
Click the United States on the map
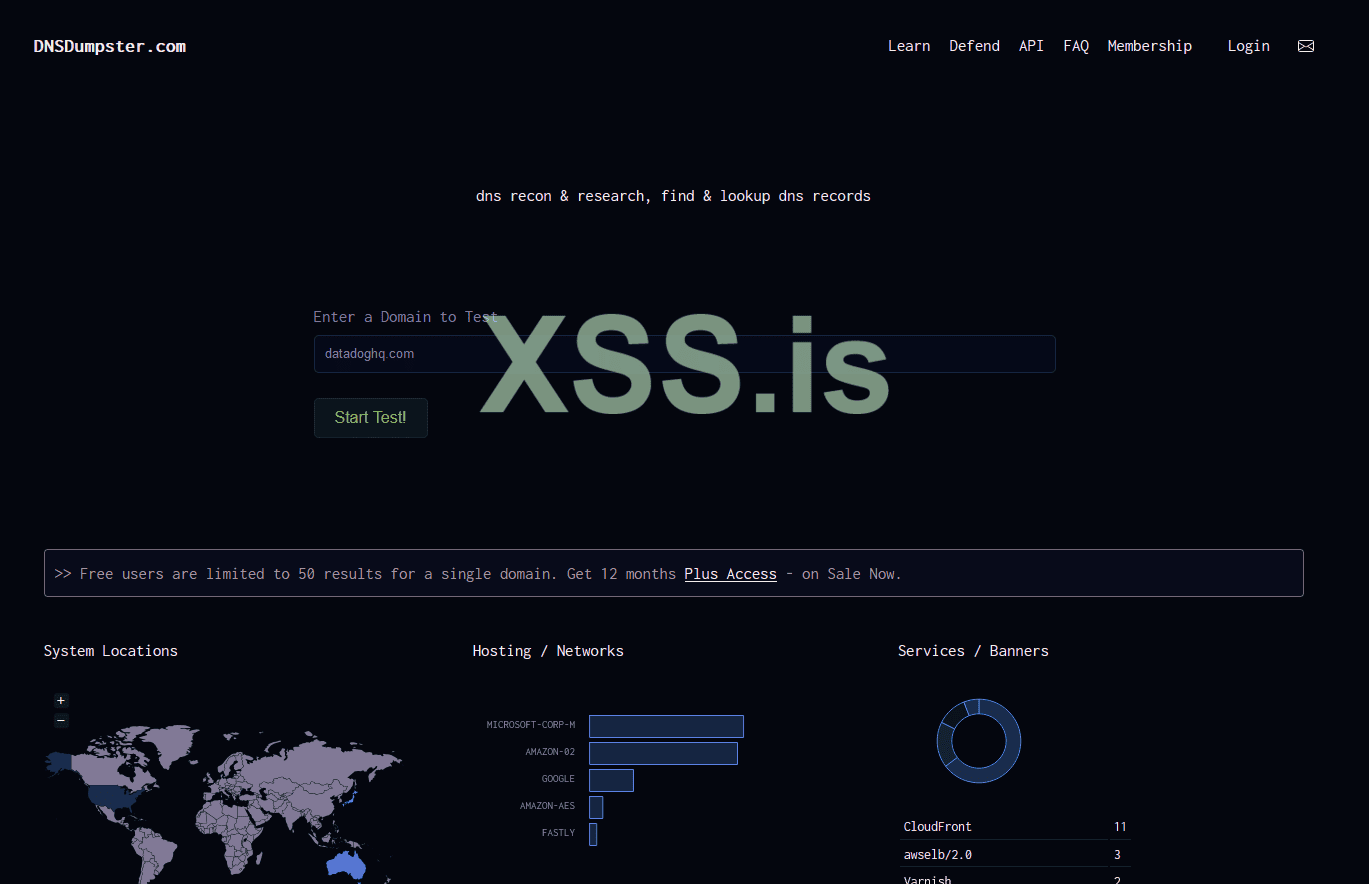pyautogui.click(x=112, y=797)
